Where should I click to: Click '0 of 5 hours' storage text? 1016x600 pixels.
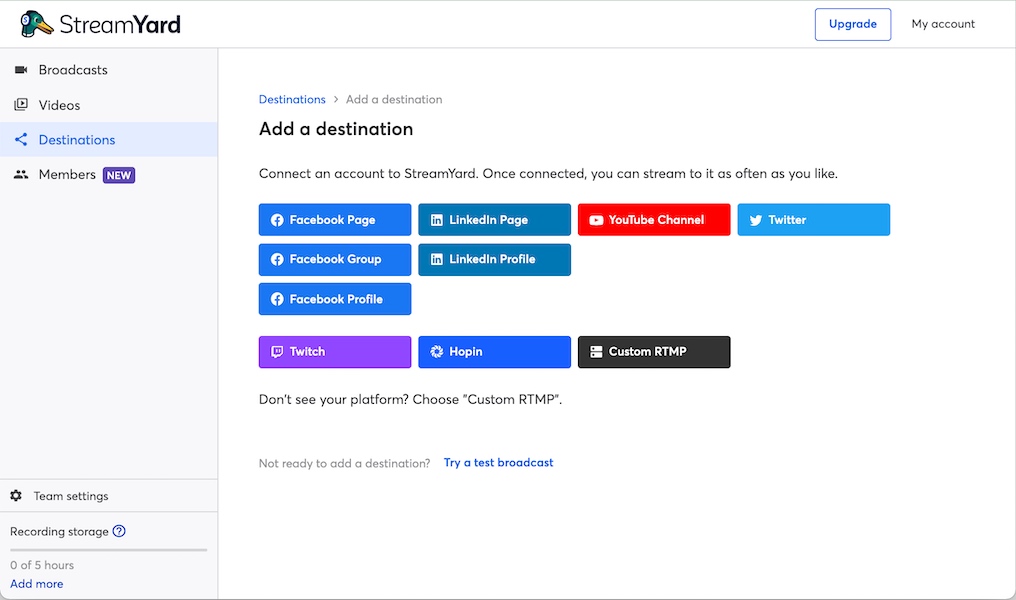point(42,565)
